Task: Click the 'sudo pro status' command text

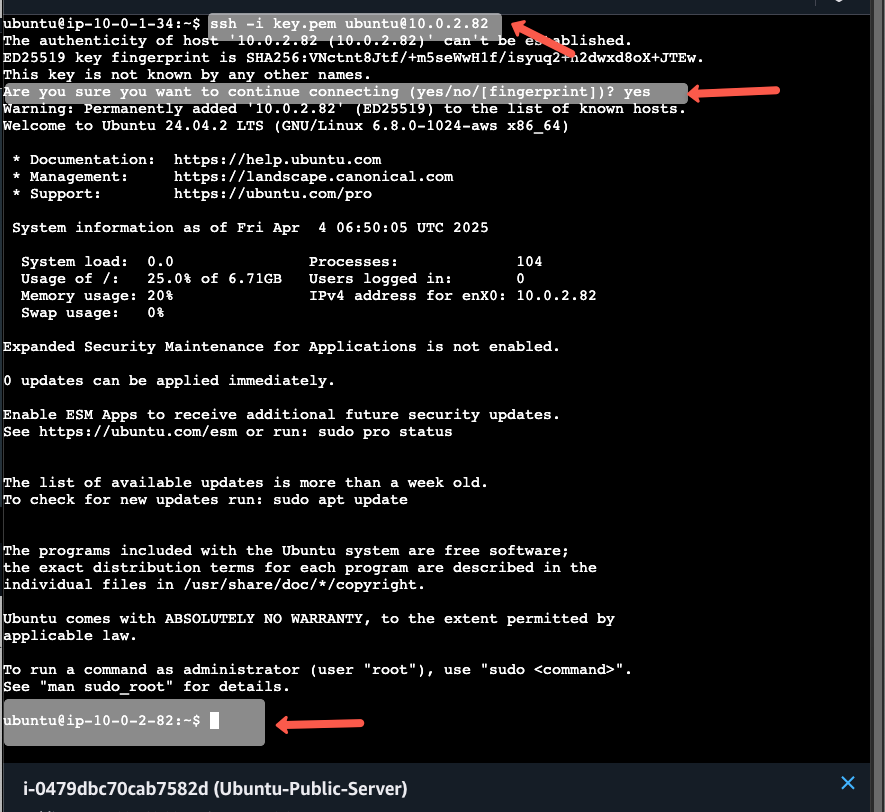Action: point(385,432)
